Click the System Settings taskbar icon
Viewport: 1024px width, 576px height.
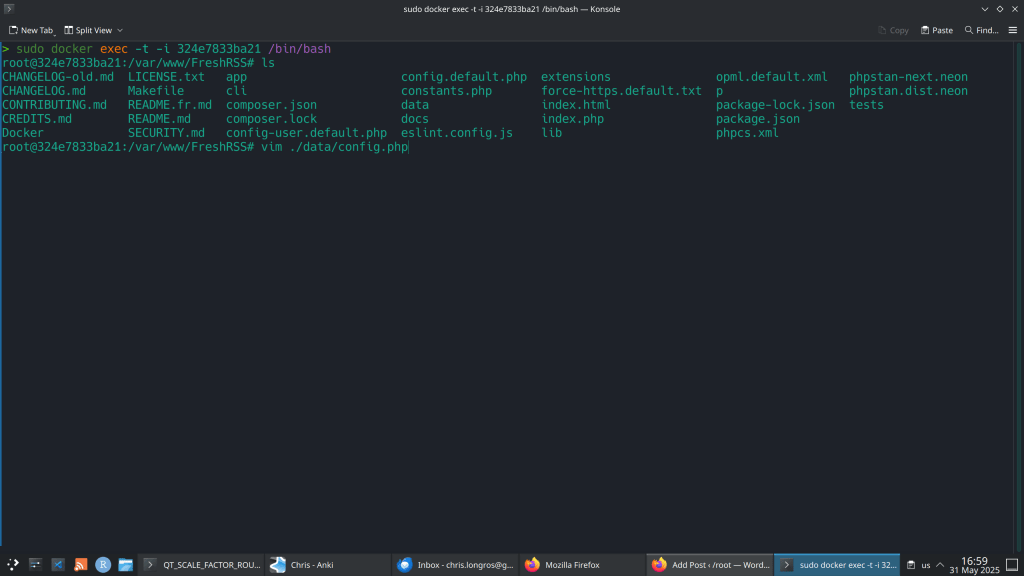pos(35,565)
